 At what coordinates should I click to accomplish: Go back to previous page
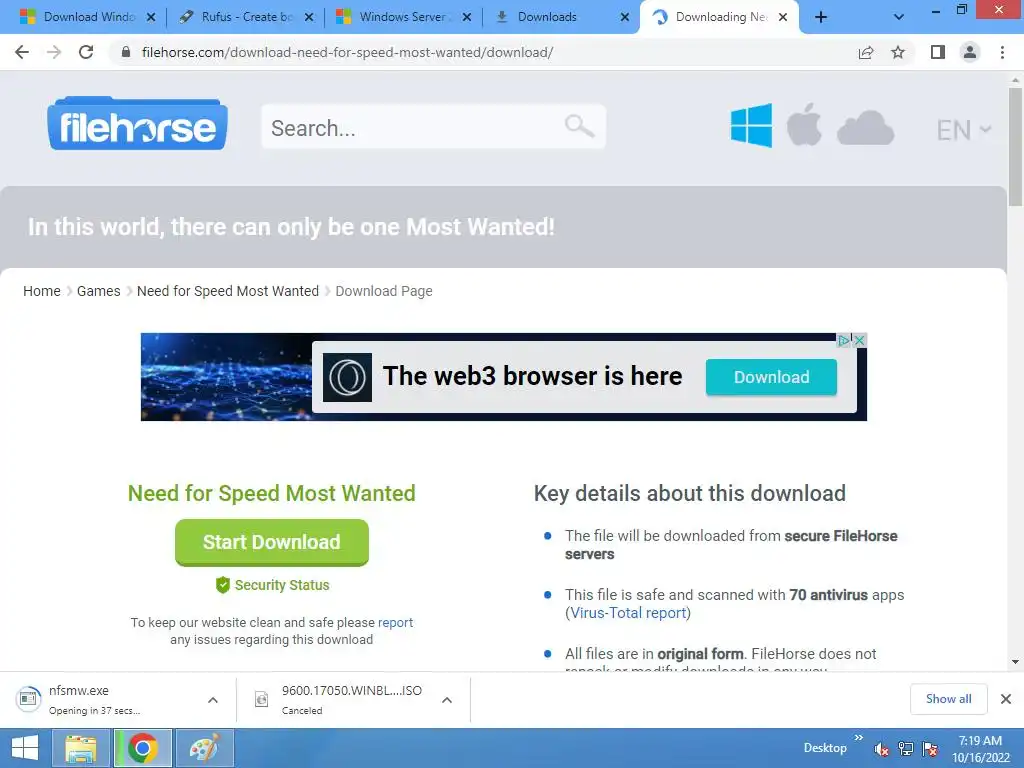coord(22,52)
